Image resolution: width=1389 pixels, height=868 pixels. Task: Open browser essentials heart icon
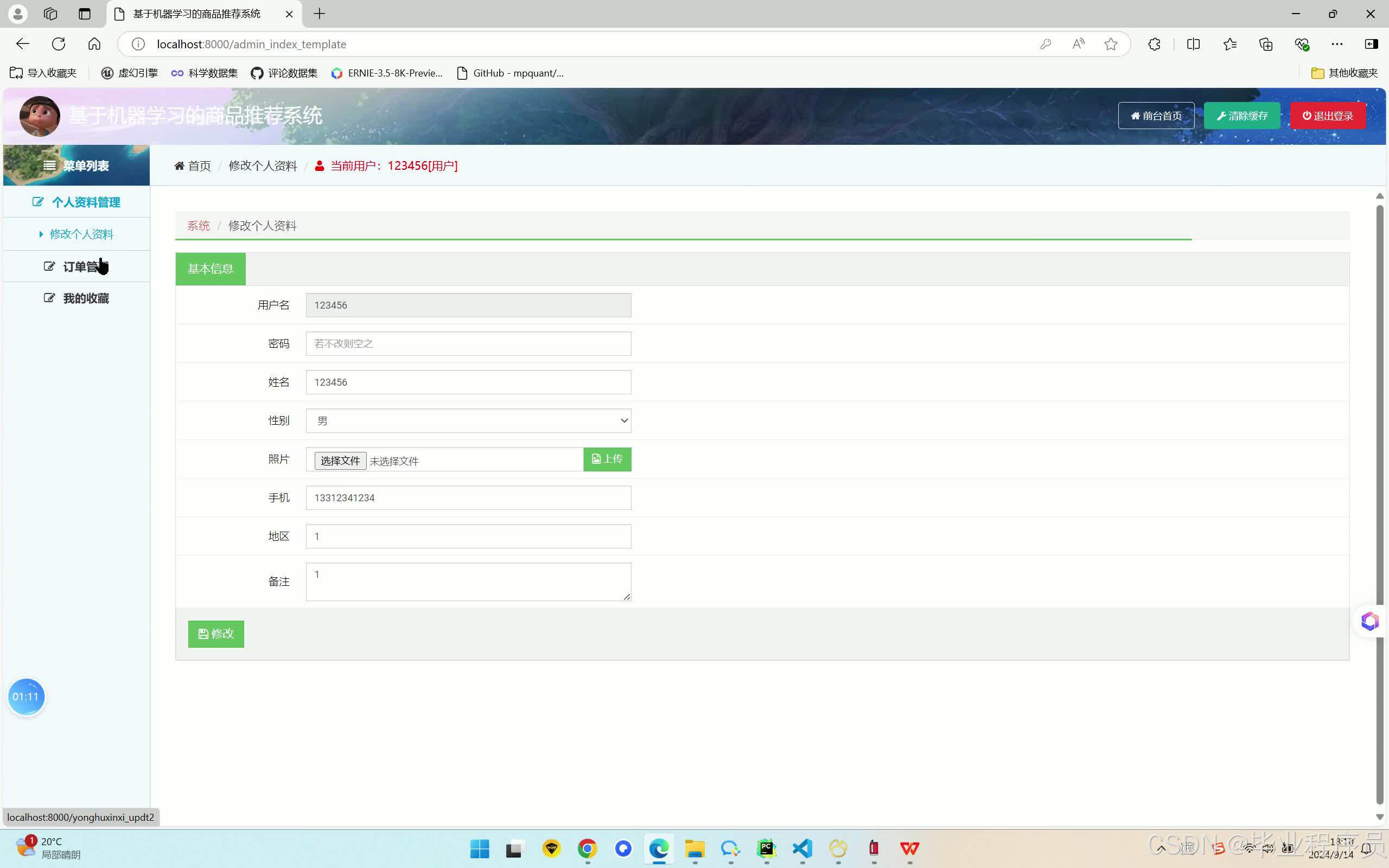[x=1302, y=44]
